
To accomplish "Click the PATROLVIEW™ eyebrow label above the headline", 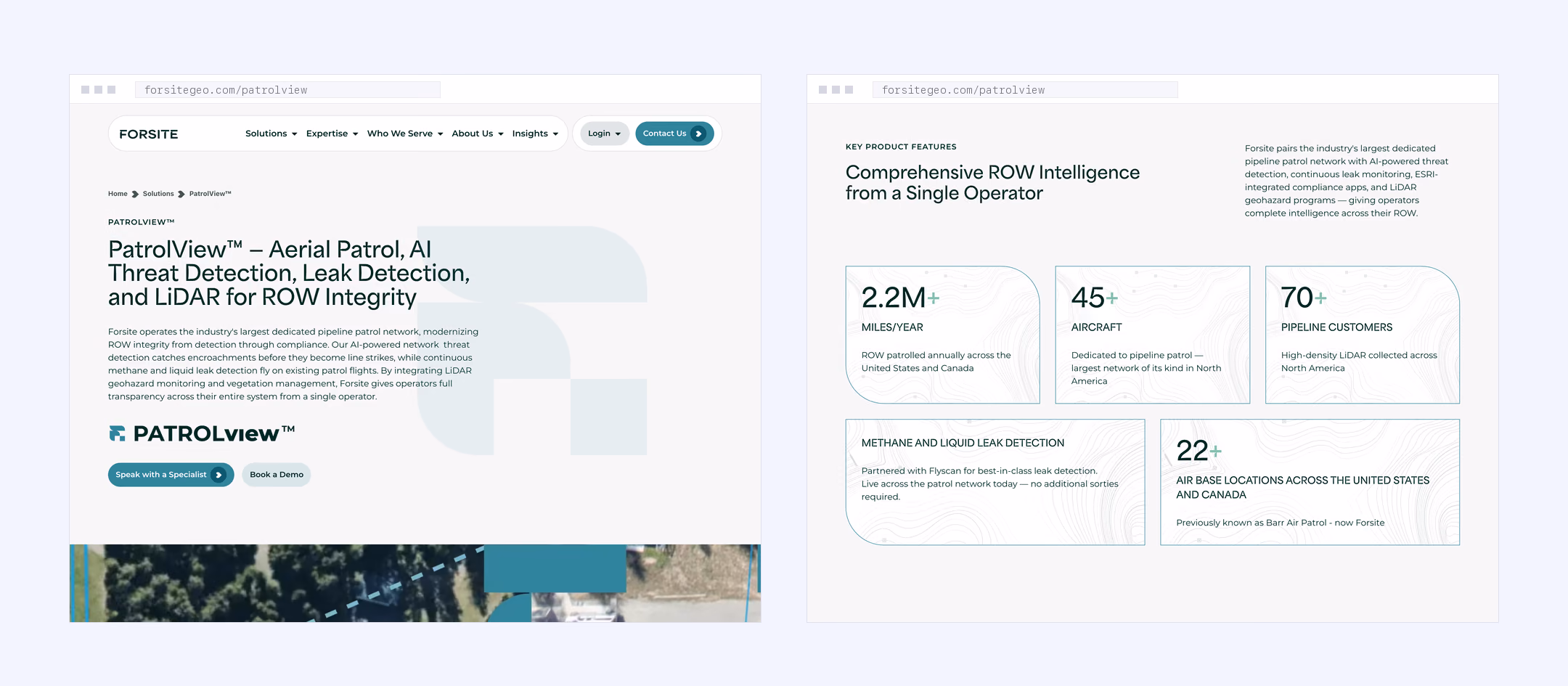I will point(142,222).
